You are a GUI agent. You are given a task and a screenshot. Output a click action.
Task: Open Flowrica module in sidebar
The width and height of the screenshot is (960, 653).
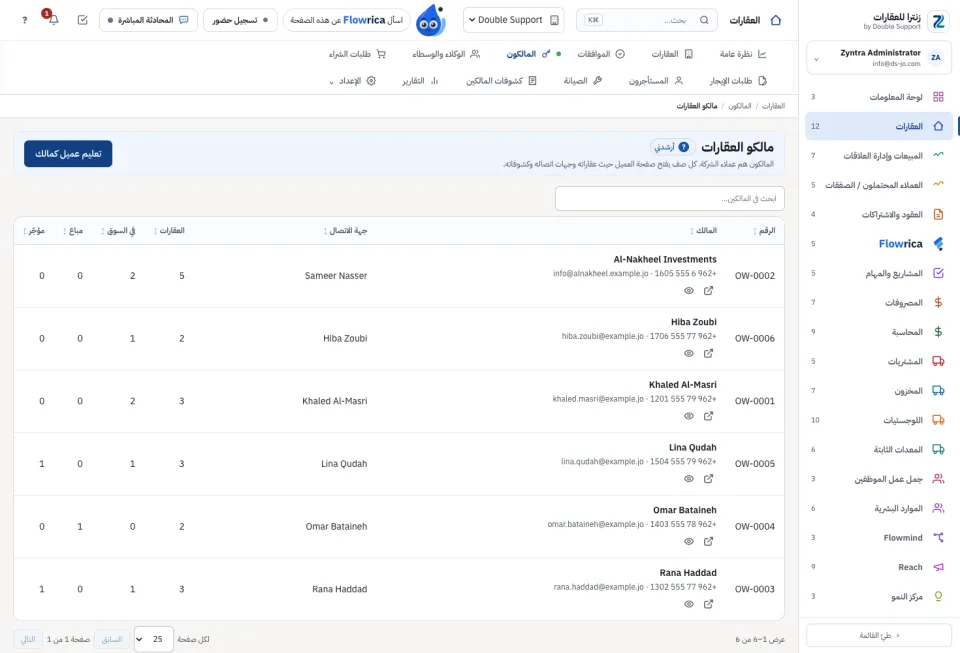click(x=879, y=244)
